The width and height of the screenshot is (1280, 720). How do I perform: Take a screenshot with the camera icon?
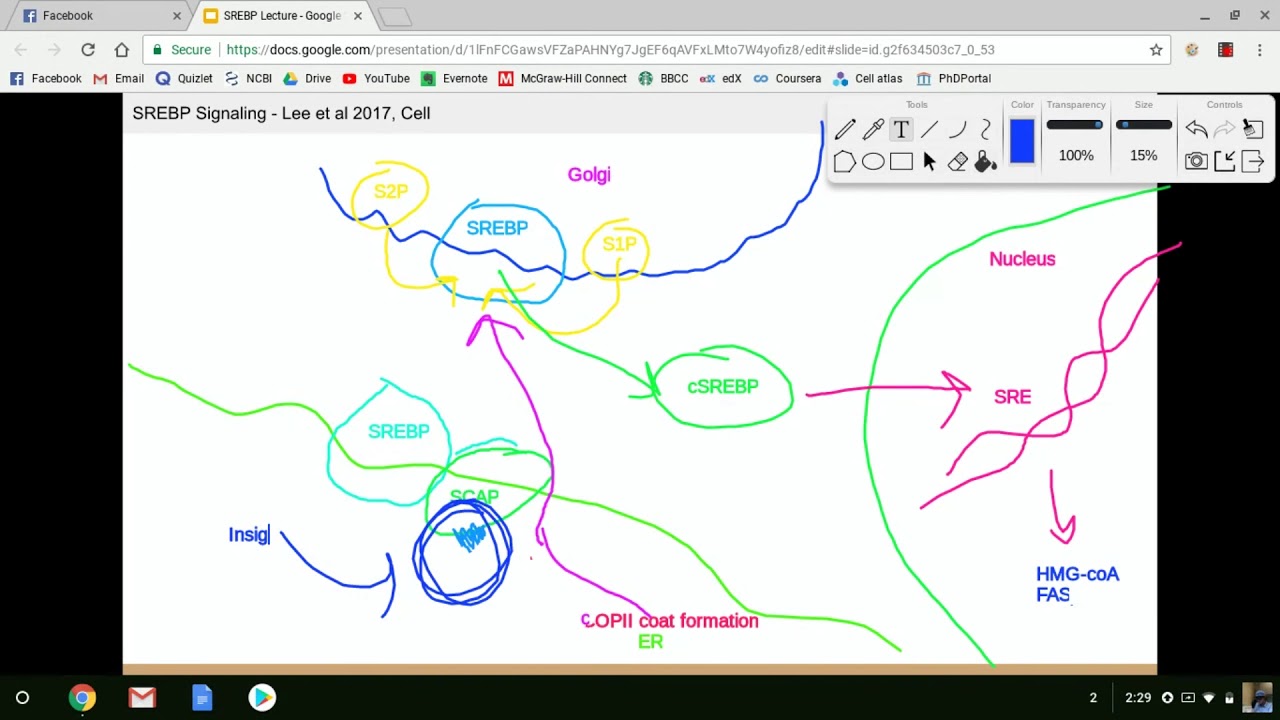(x=1196, y=161)
